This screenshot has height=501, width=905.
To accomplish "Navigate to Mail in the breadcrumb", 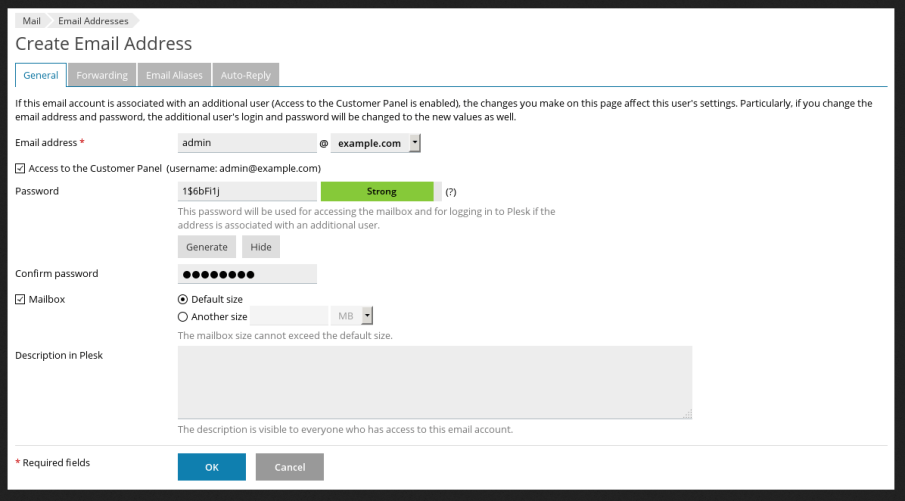I will pyautogui.click(x=31, y=21).
